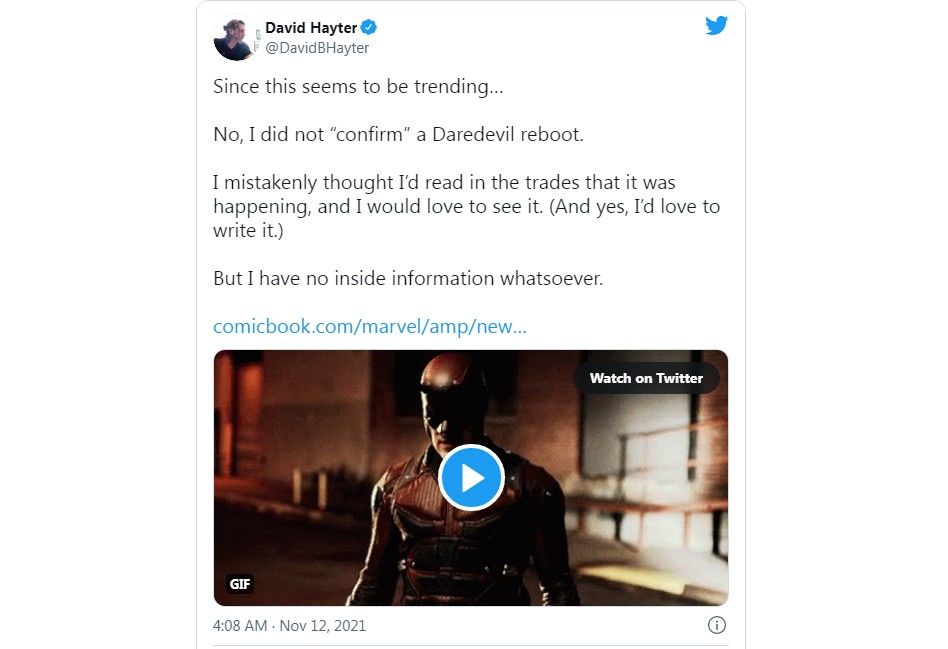Click the David Hayter display name
948x649 pixels.
(311, 28)
